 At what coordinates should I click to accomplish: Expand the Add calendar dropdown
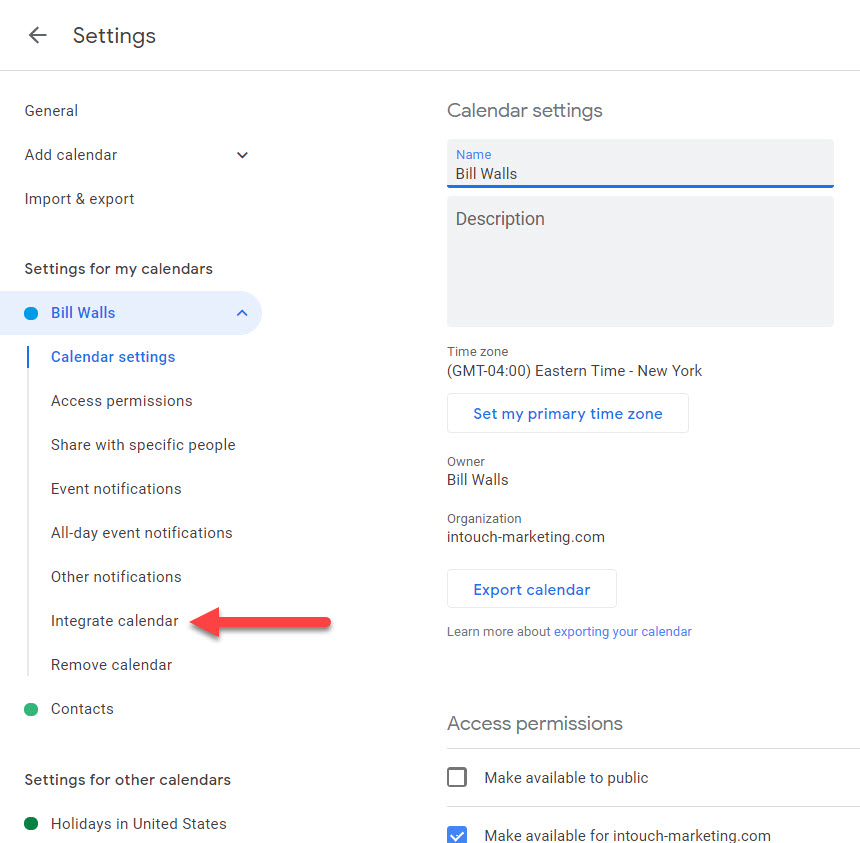(x=242, y=155)
